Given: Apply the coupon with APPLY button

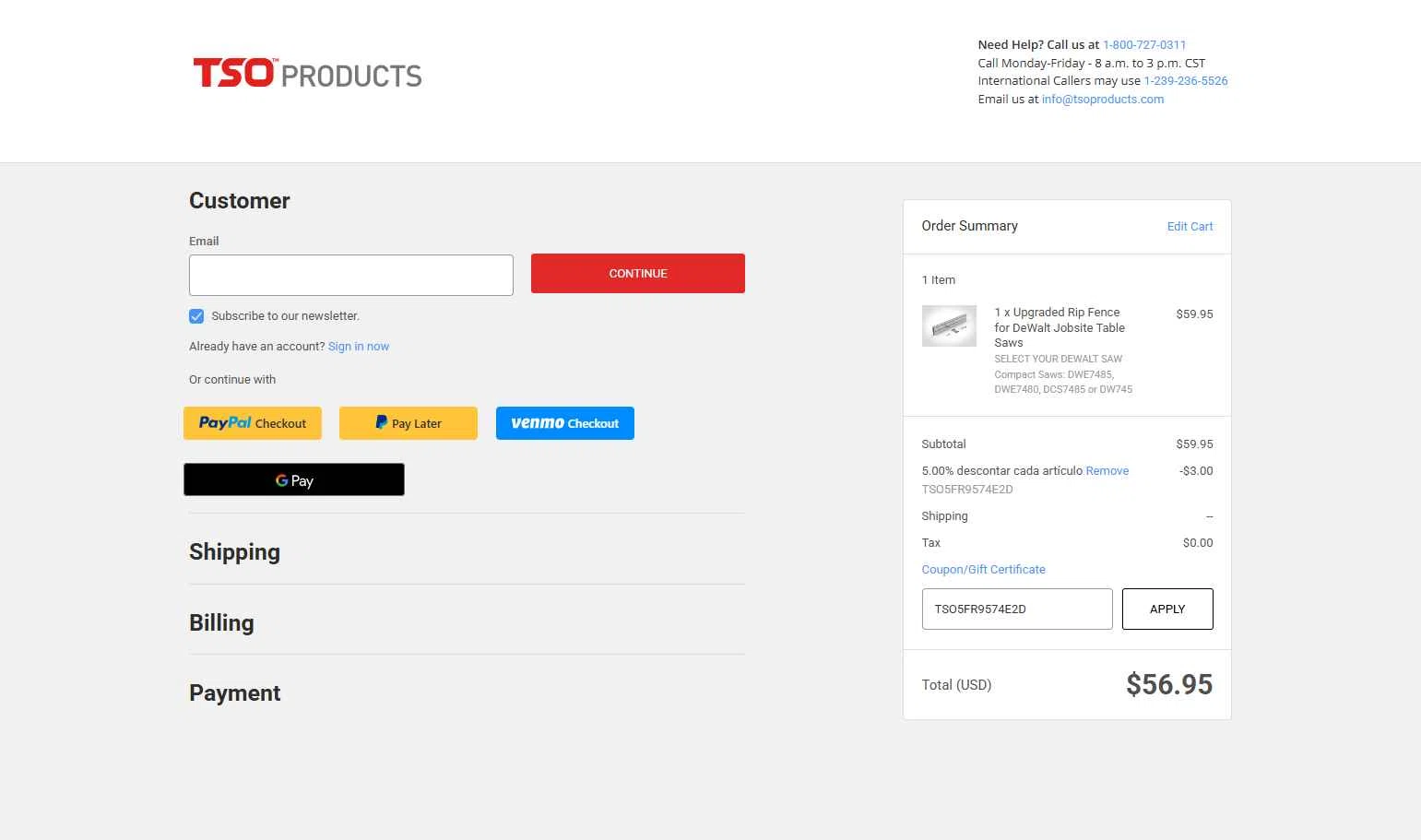Looking at the screenshot, I should pos(1167,609).
